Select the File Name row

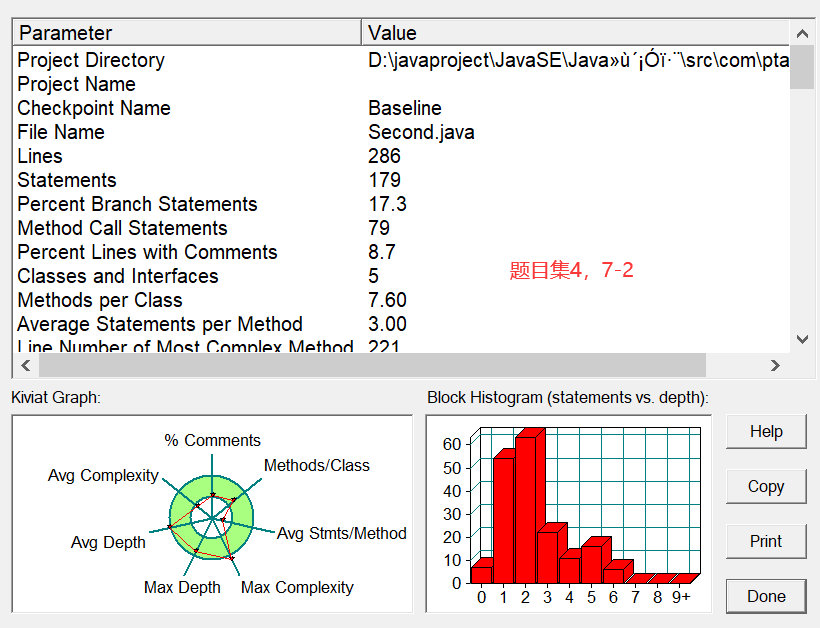point(401,132)
